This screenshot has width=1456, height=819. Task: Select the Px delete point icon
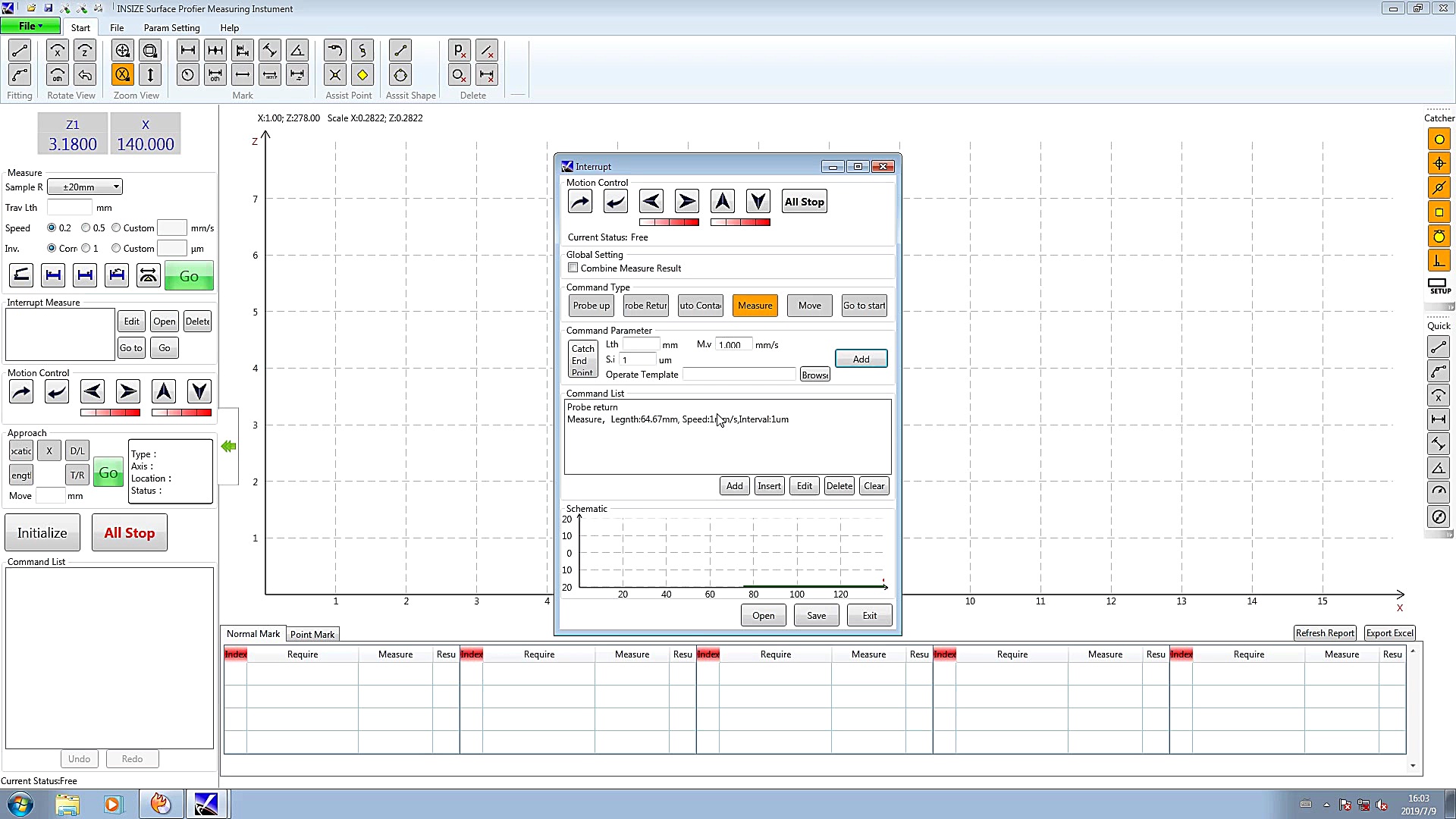click(460, 50)
